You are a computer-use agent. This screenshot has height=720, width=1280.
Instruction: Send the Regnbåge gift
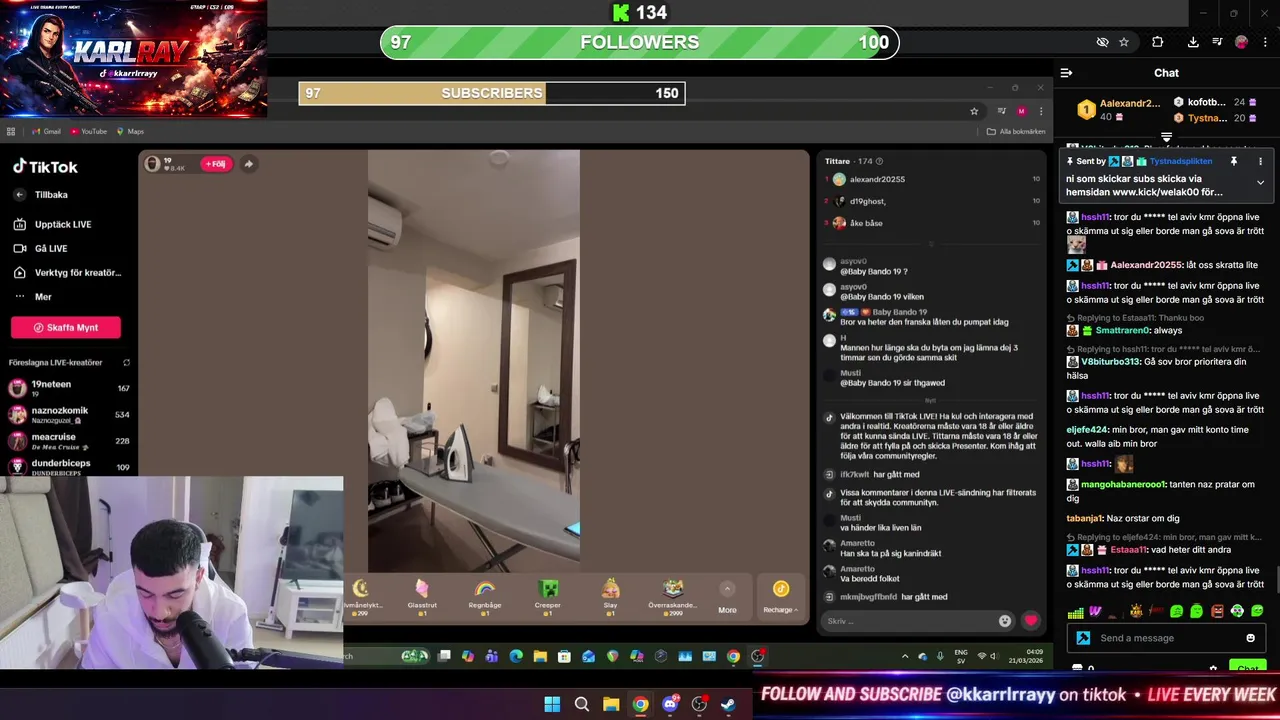(x=485, y=596)
